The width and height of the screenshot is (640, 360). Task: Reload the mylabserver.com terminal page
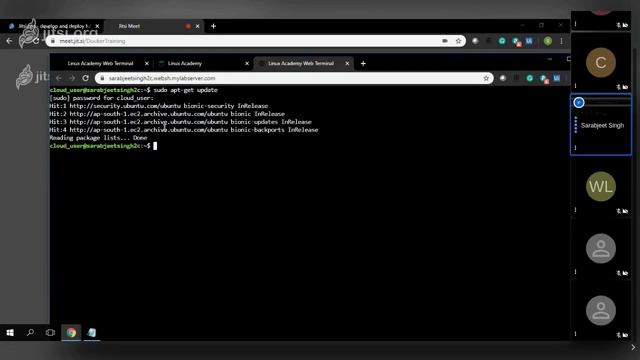[x=85, y=78]
